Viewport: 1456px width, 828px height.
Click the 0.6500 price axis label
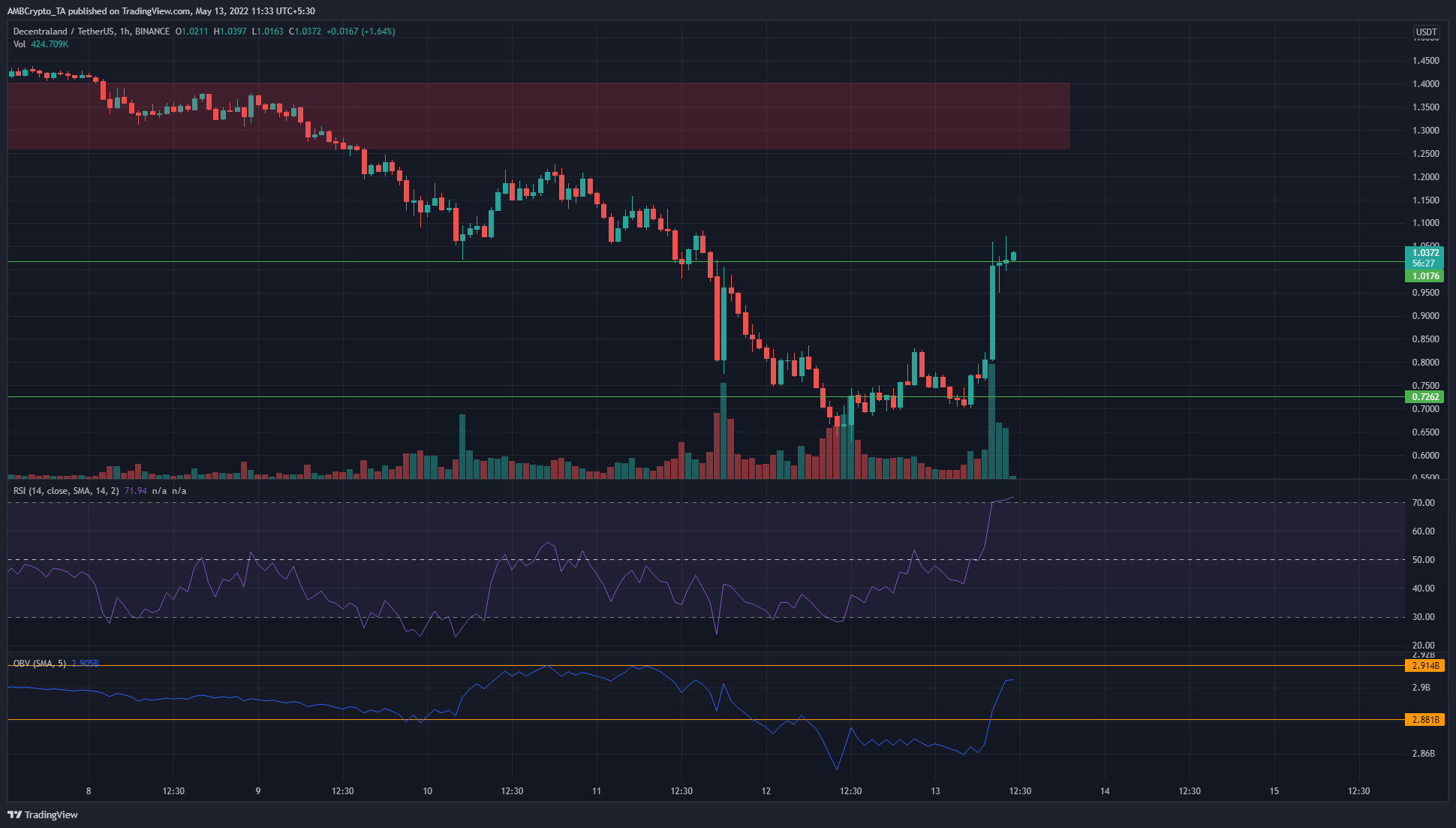coord(1425,432)
